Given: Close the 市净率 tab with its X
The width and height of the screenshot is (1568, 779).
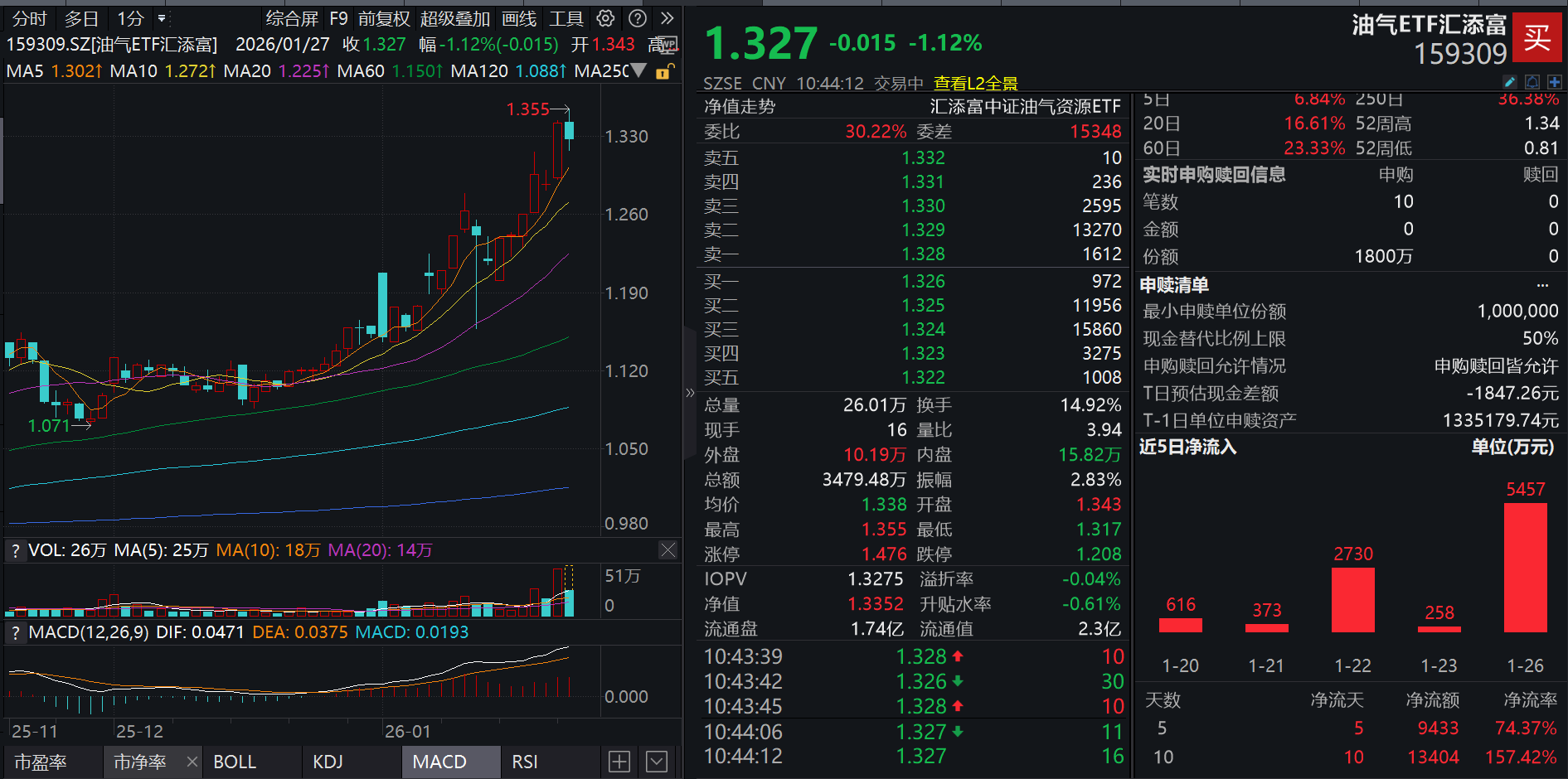Looking at the screenshot, I should coord(191,761).
